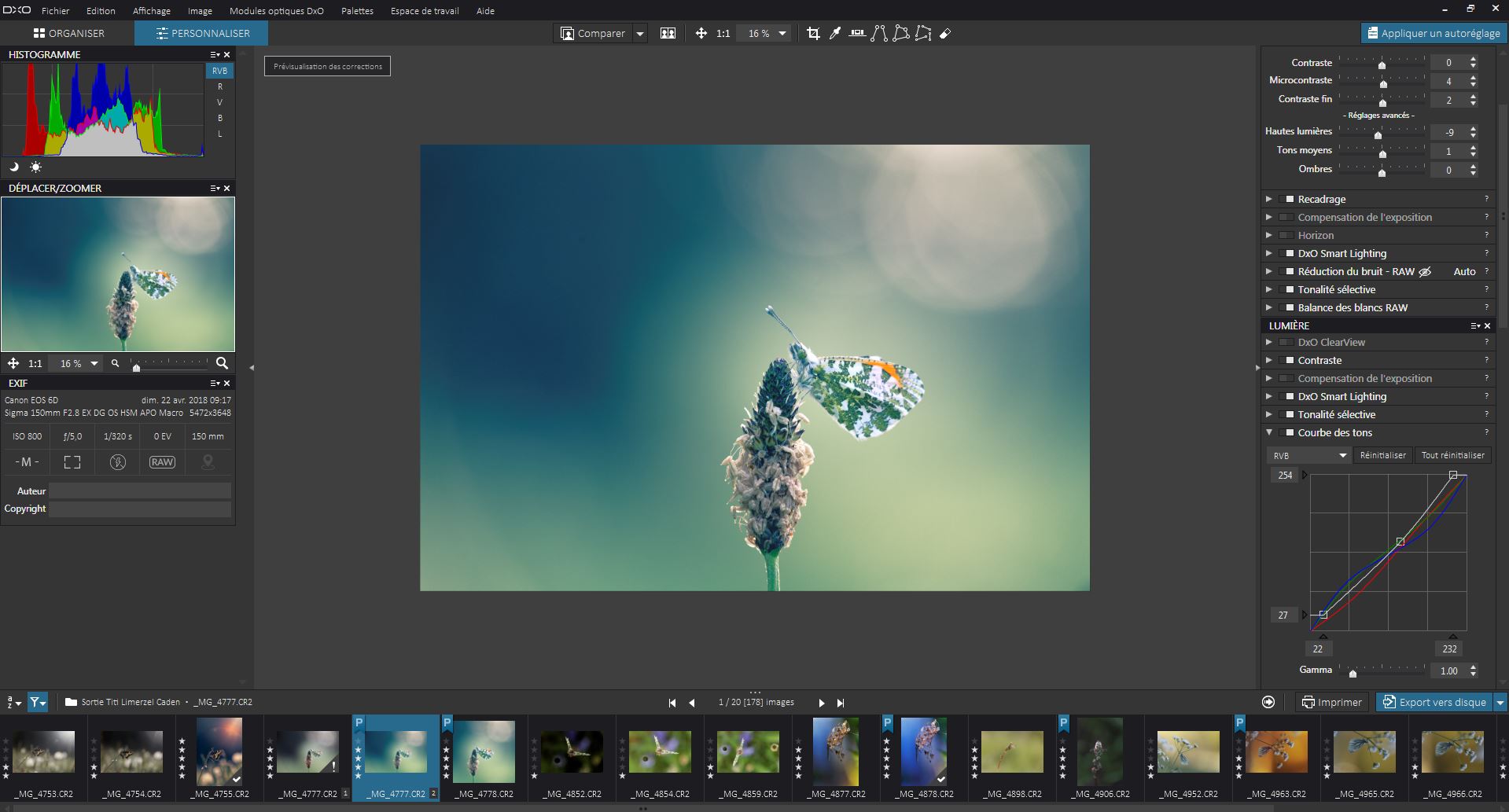Open the Fichier menu
Image resolution: width=1509 pixels, height=812 pixels.
pos(56,11)
